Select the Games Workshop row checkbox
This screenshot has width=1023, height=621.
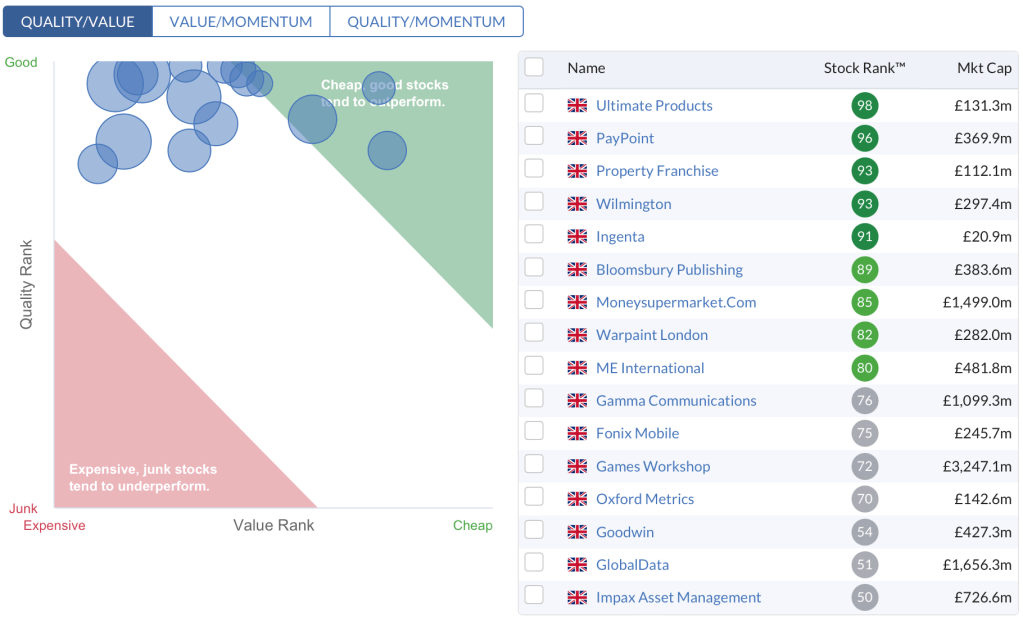(x=534, y=464)
